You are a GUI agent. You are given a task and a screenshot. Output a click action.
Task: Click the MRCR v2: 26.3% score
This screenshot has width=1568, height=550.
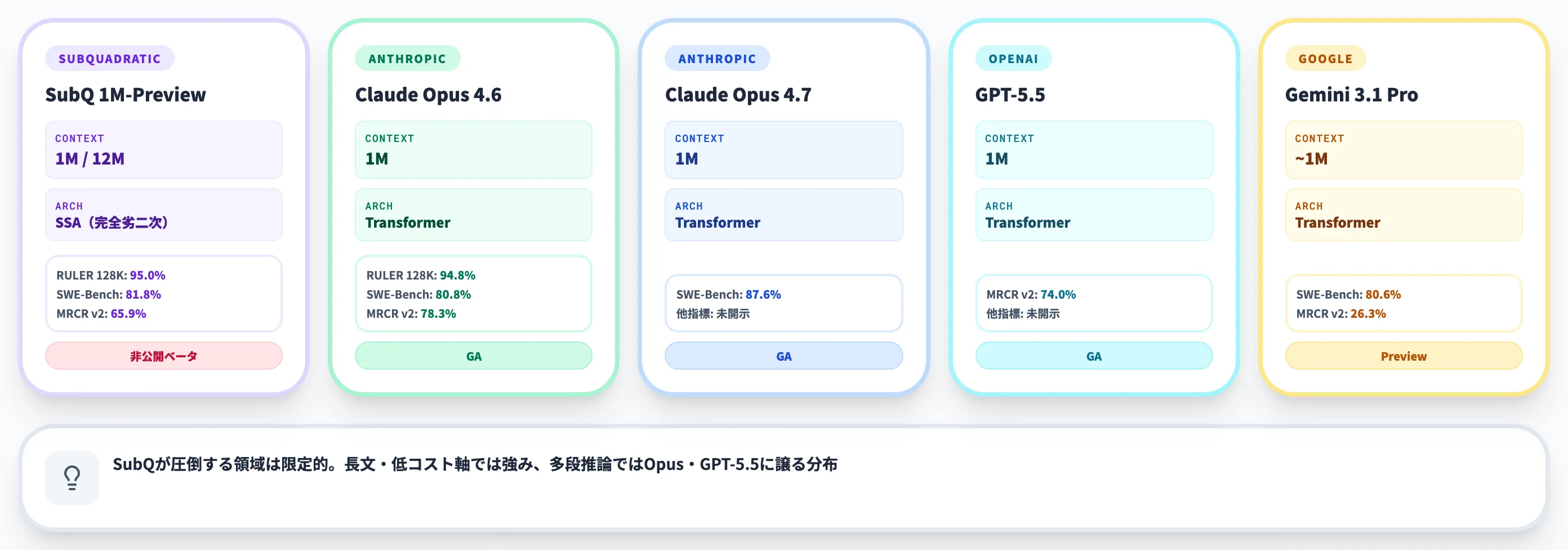tap(1341, 314)
